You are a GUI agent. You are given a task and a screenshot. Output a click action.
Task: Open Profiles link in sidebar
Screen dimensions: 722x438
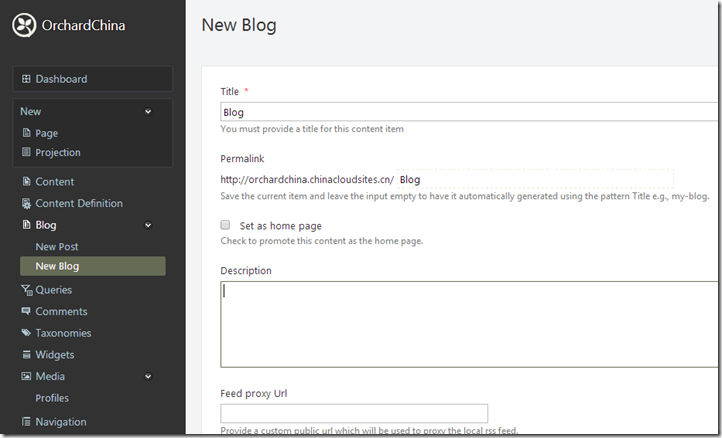52,398
